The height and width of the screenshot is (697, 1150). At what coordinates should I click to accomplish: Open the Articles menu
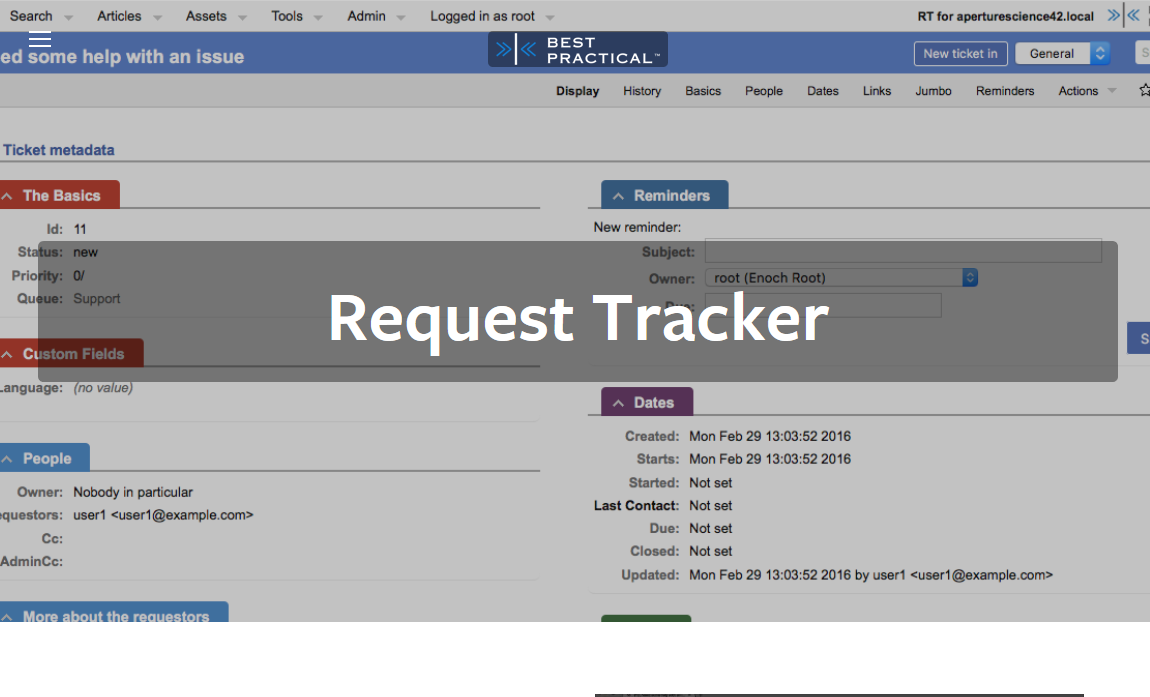click(x=128, y=16)
